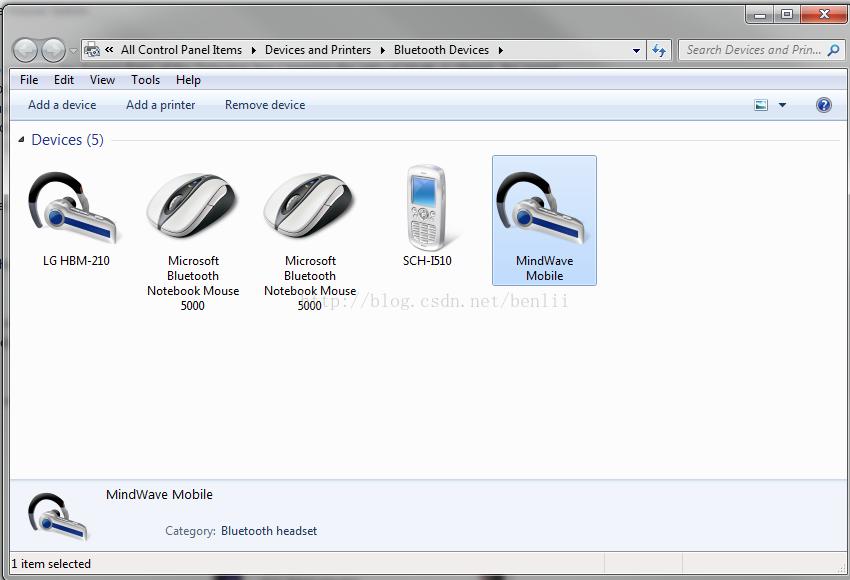The image size is (850, 580).
Task: Click the Bluetooth Devices breadcrumb
Action: click(441, 50)
